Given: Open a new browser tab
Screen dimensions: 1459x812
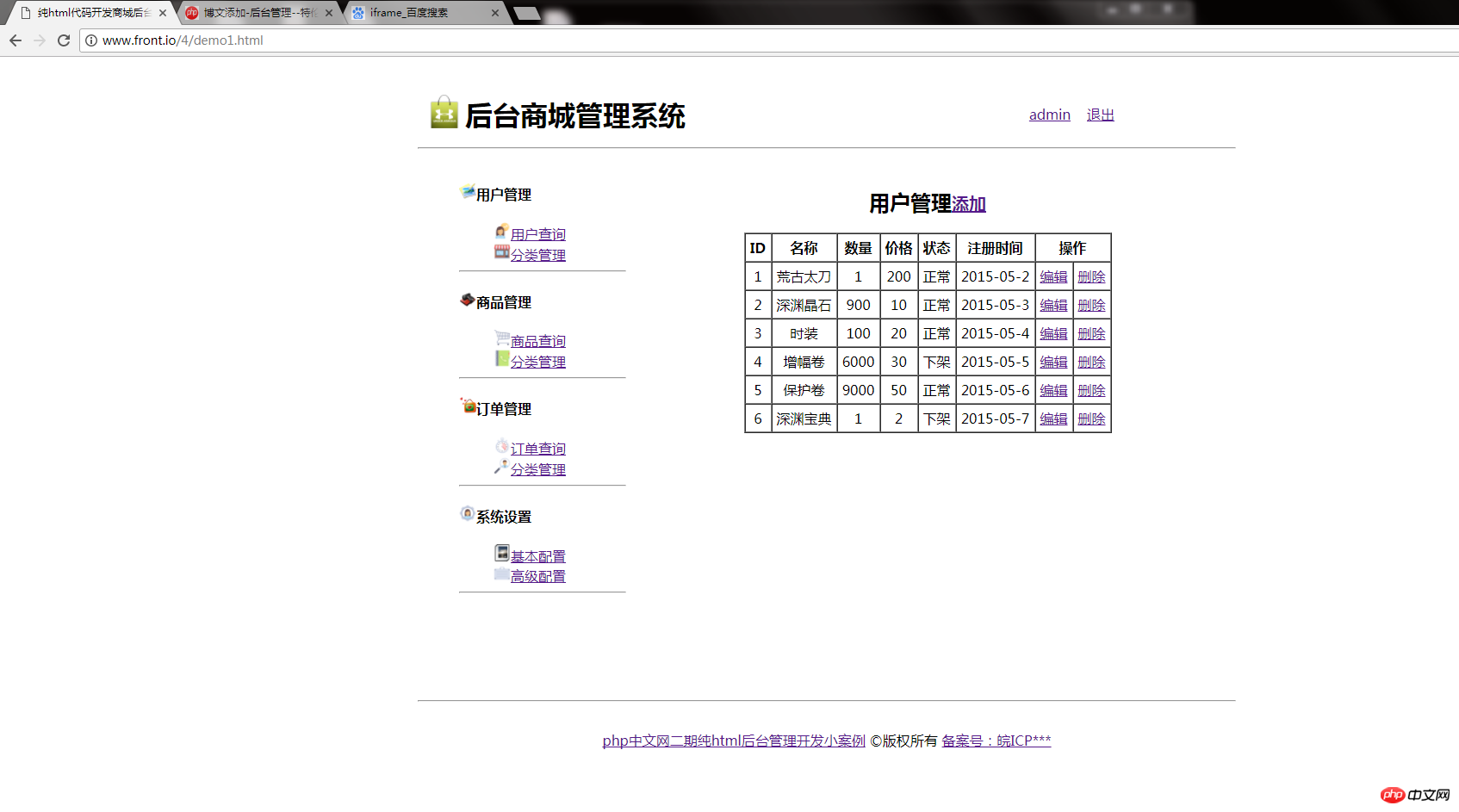Looking at the screenshot, I should pyautogui.click(x=527, y=13).
